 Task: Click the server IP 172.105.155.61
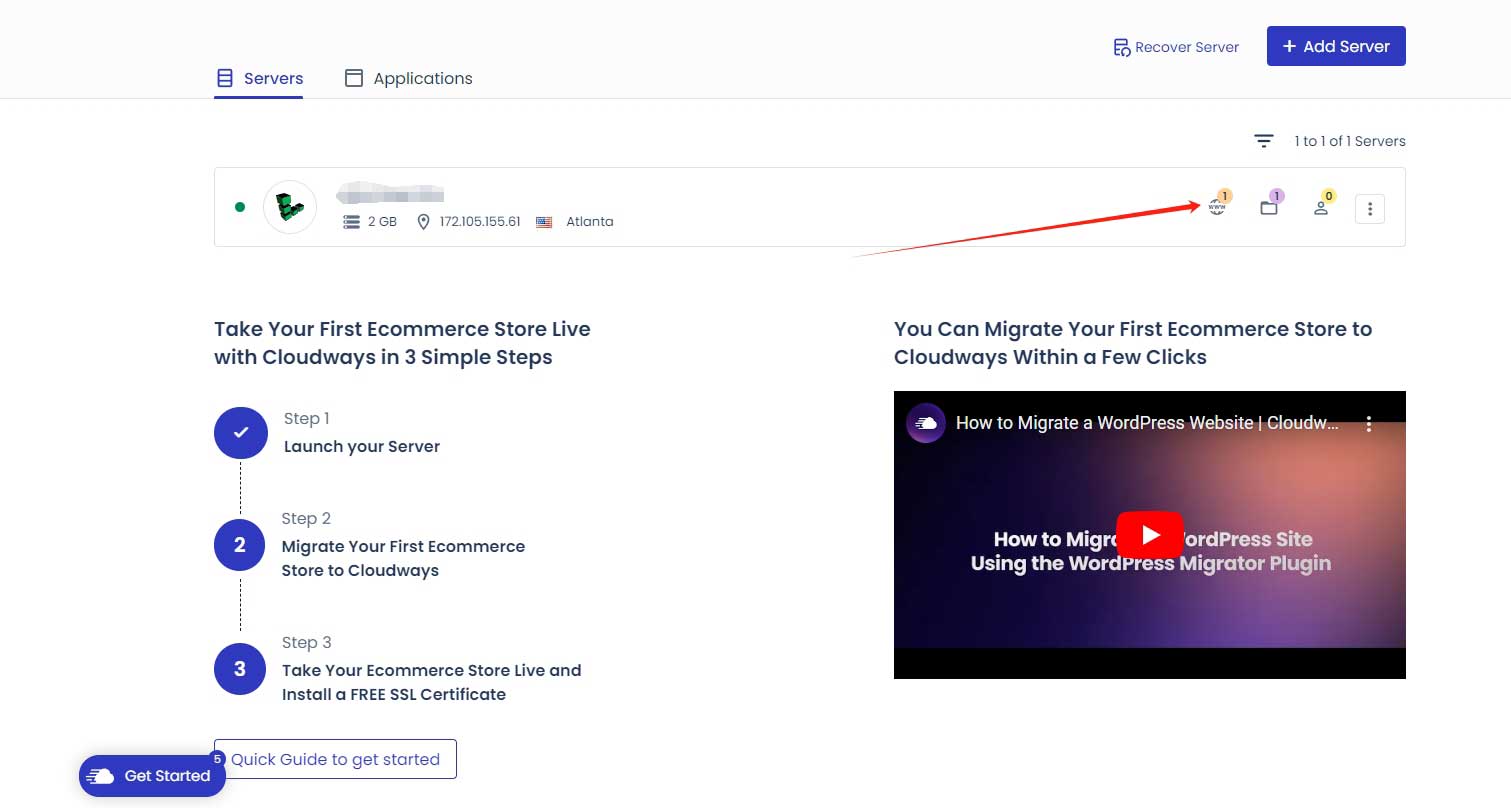tap(480, 222)
